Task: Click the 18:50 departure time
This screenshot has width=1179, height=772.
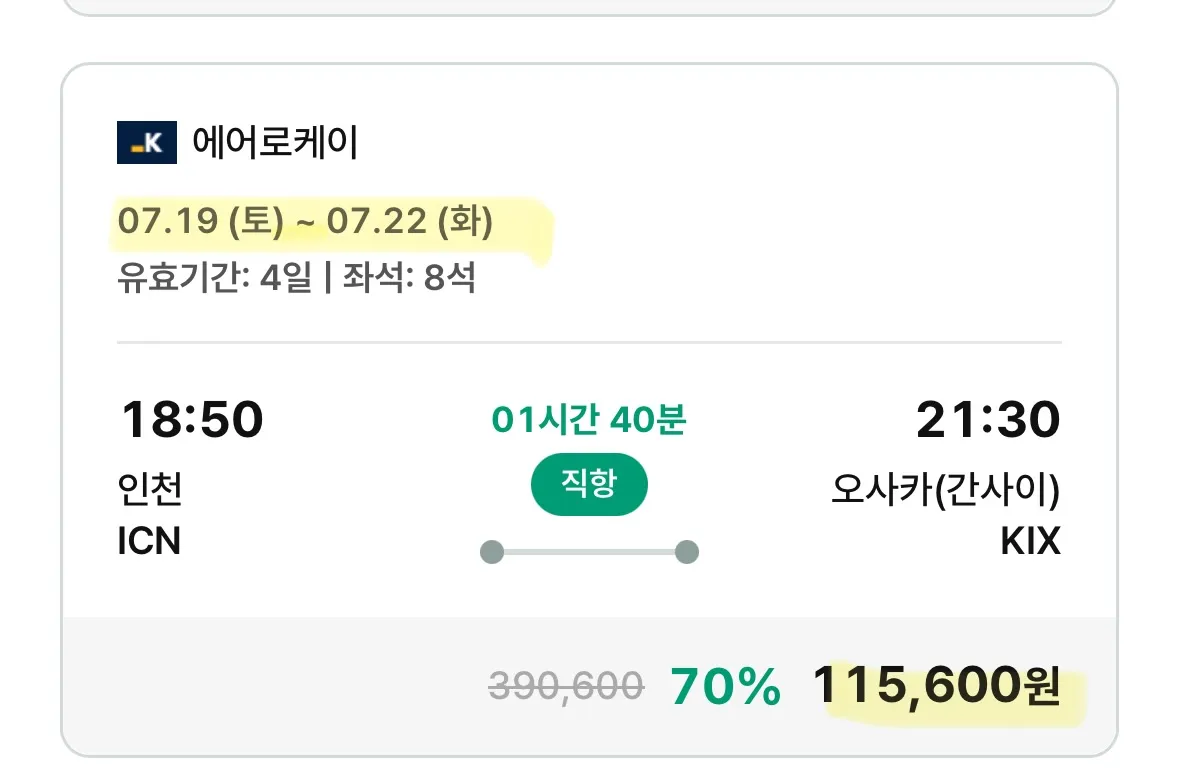Action: coord(192,419)
